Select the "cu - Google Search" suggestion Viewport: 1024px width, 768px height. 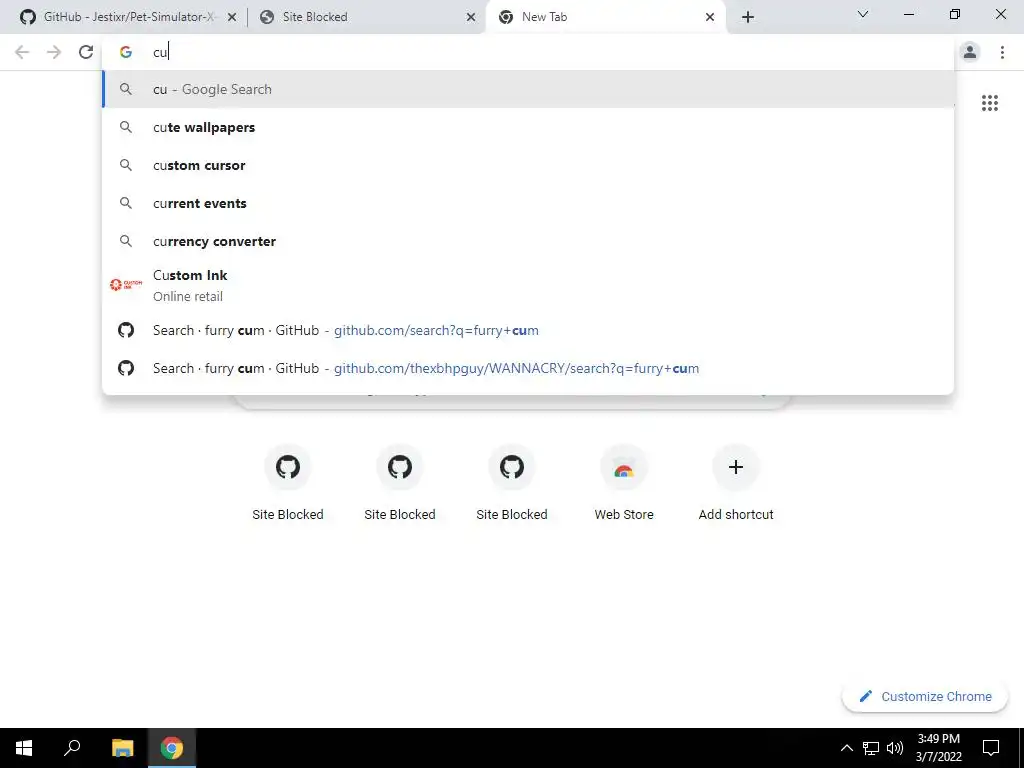coord(528,89)
